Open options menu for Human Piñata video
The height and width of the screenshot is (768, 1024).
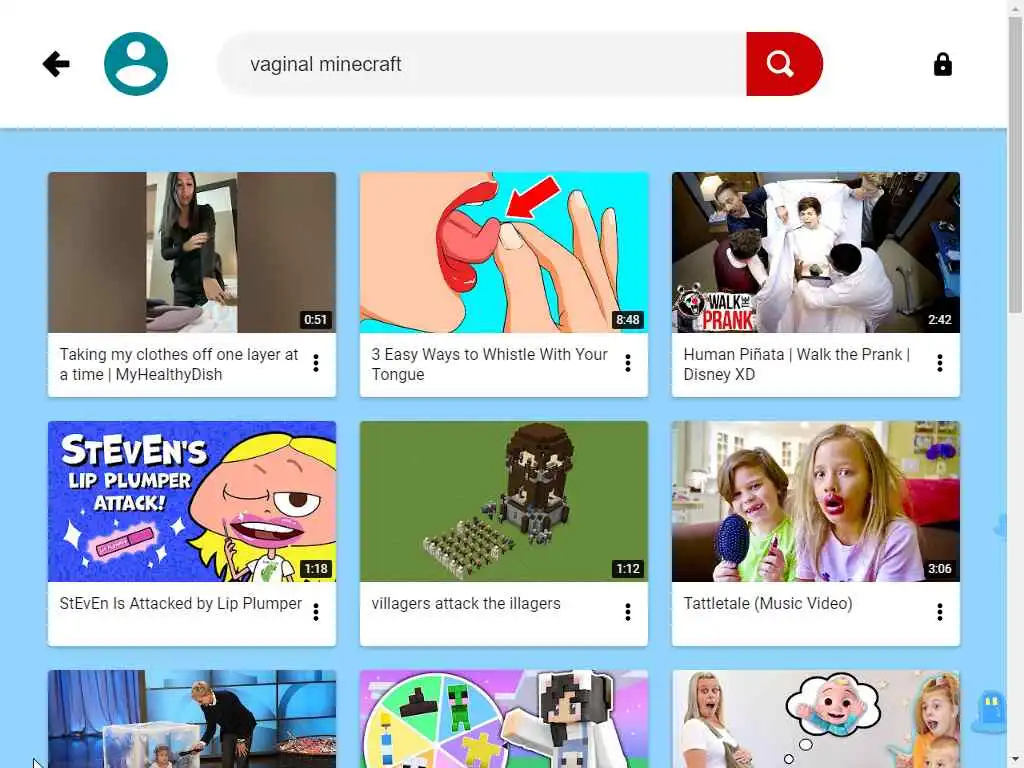coord(940,363)
